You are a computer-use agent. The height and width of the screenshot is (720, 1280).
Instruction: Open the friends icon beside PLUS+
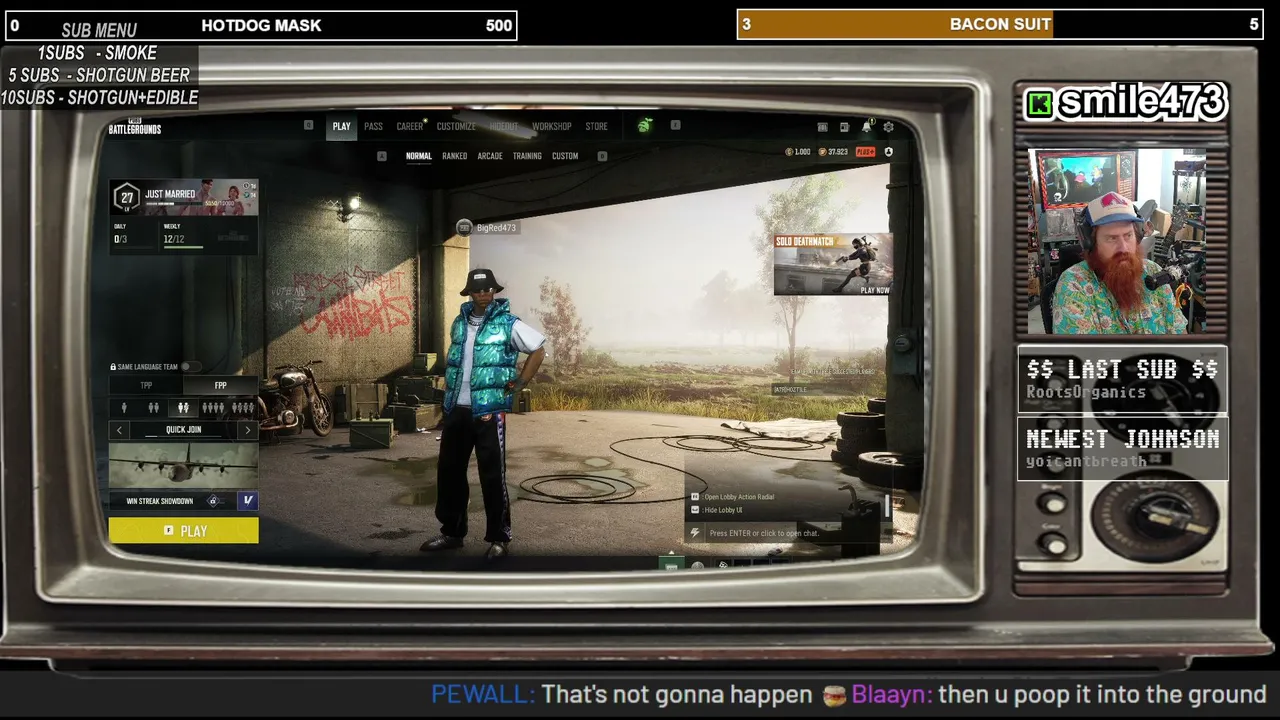pyautogui.click(x=888, y=152)
